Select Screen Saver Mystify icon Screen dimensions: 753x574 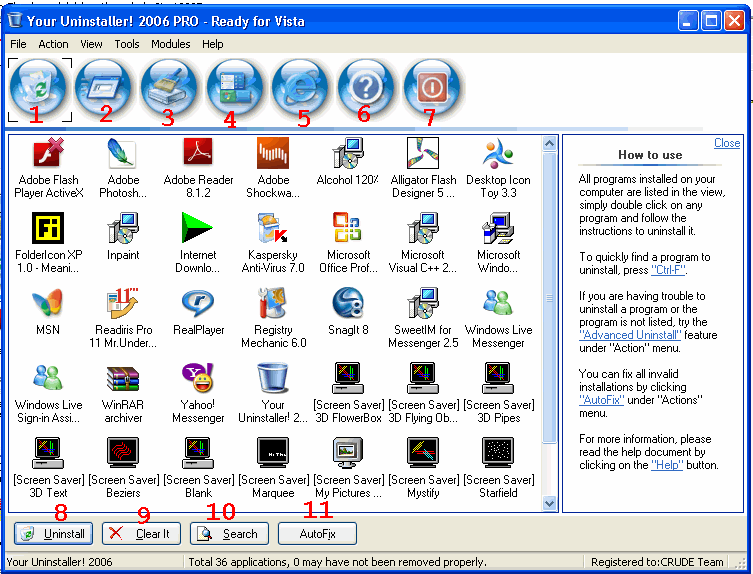(423, 453)
